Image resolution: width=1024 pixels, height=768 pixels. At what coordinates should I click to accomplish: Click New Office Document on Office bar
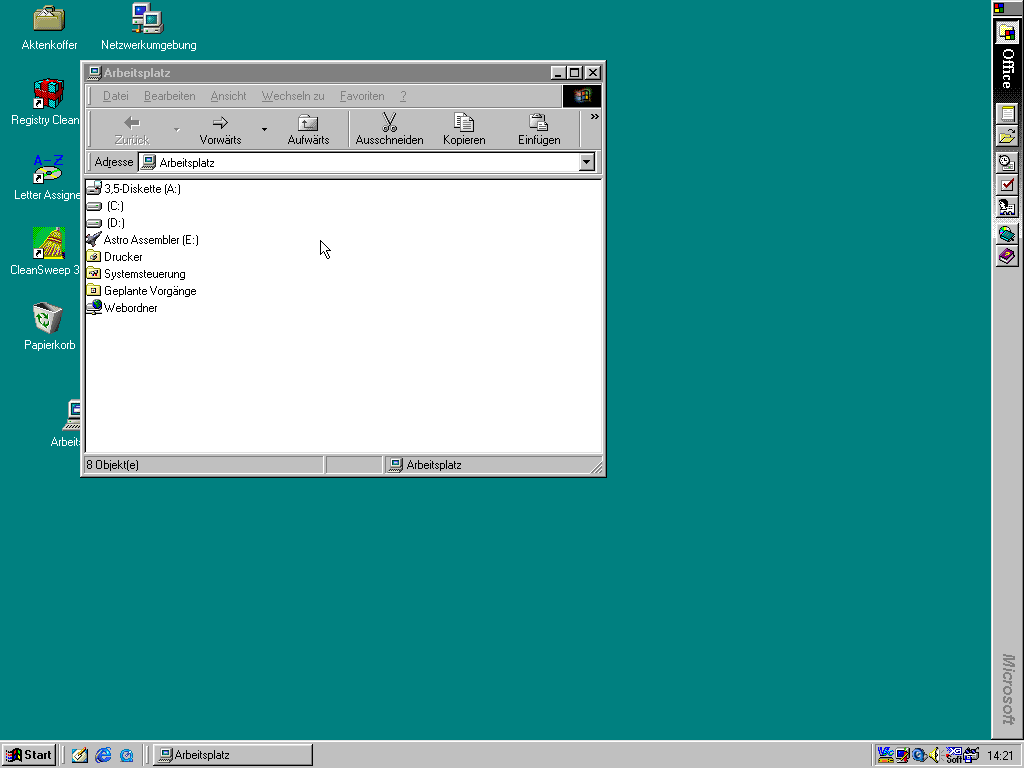[1007, 114]
